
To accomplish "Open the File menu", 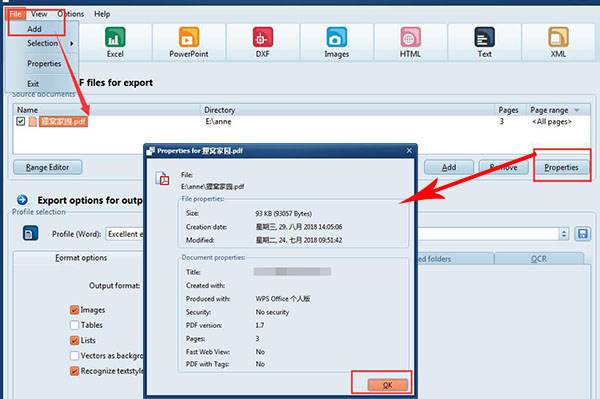I will pos(15,14).
